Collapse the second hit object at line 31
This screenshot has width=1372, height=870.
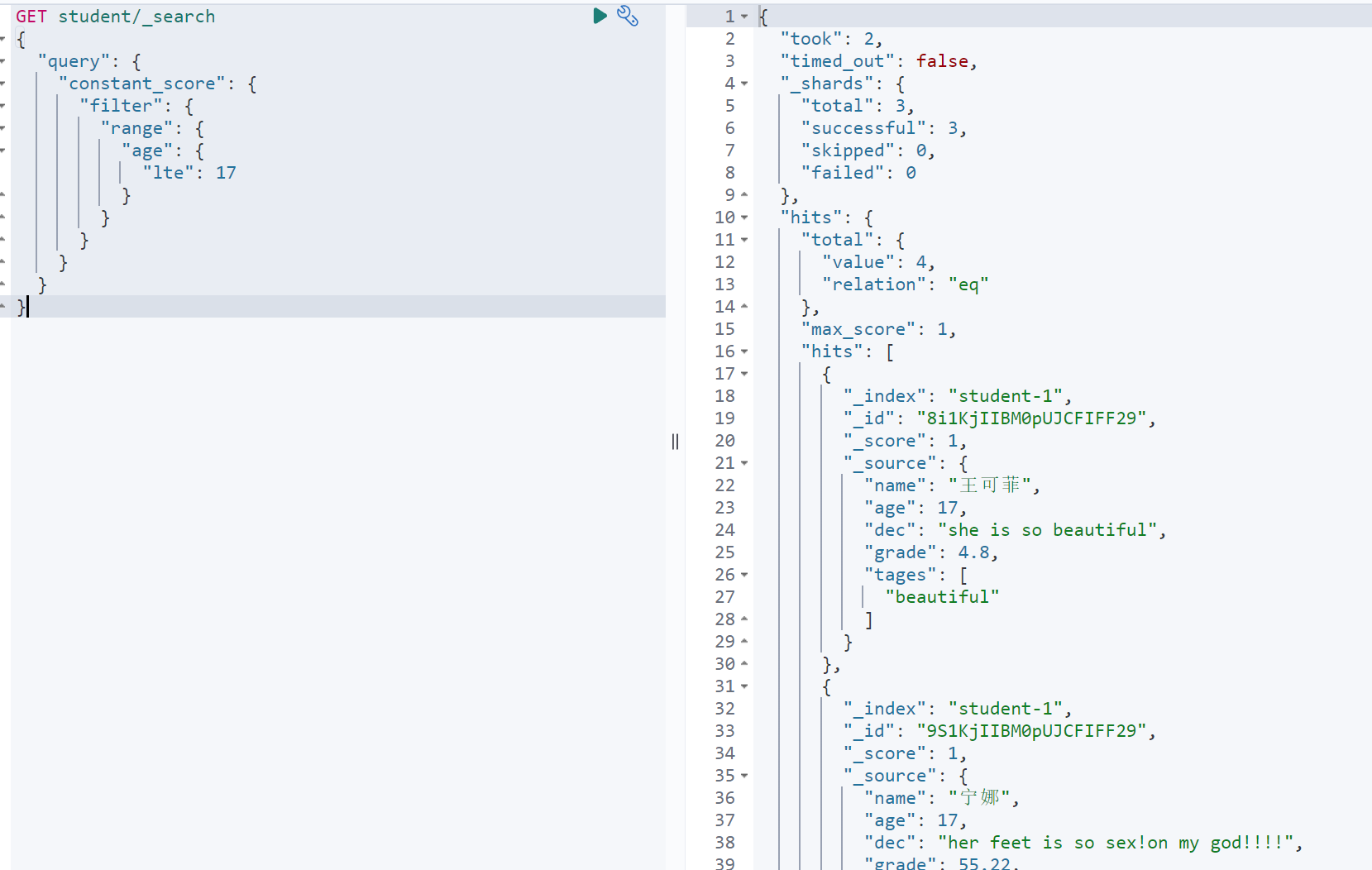(x=744, y=686)
